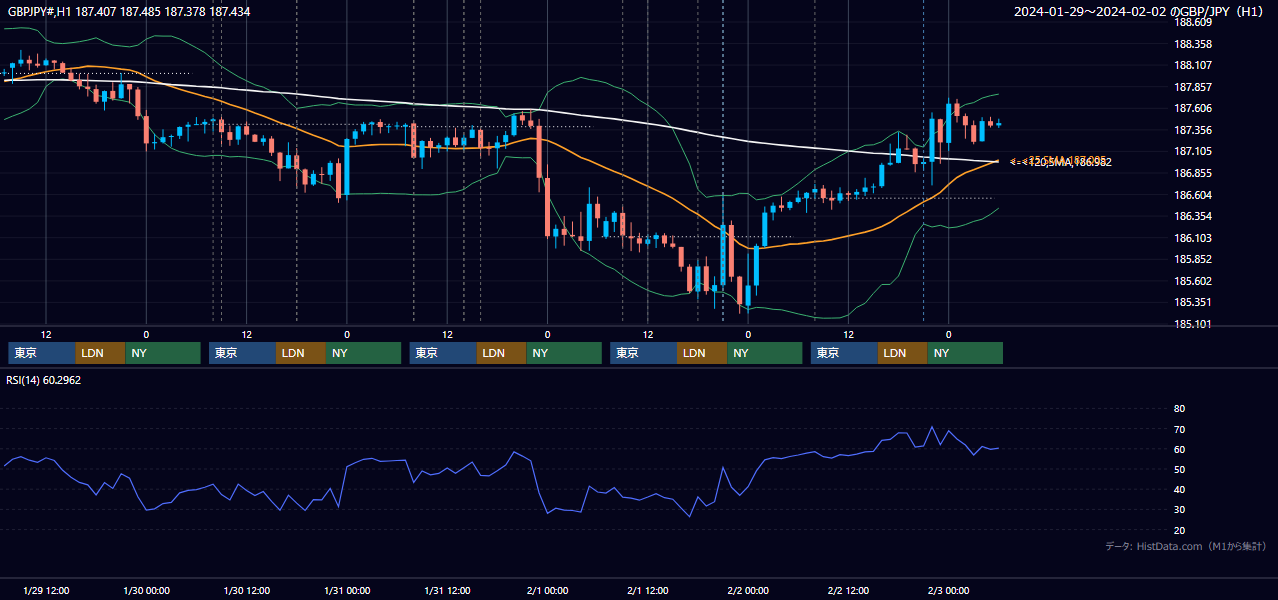Viewport: 1278px width, 600px height.
Task: Click the 185.852 price axis label
Action: click(1193, 259)
